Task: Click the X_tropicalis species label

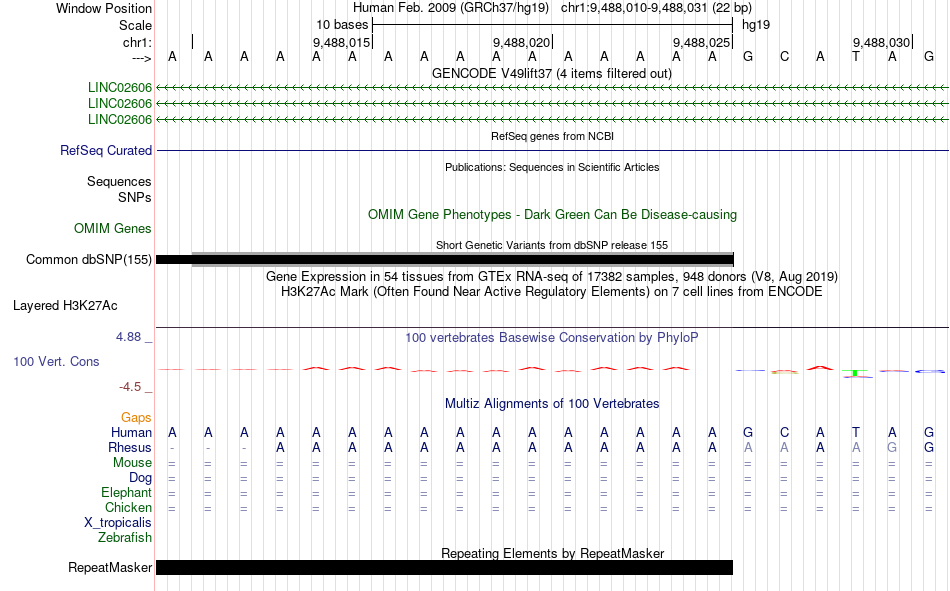Action: click(x=118, y=523)
